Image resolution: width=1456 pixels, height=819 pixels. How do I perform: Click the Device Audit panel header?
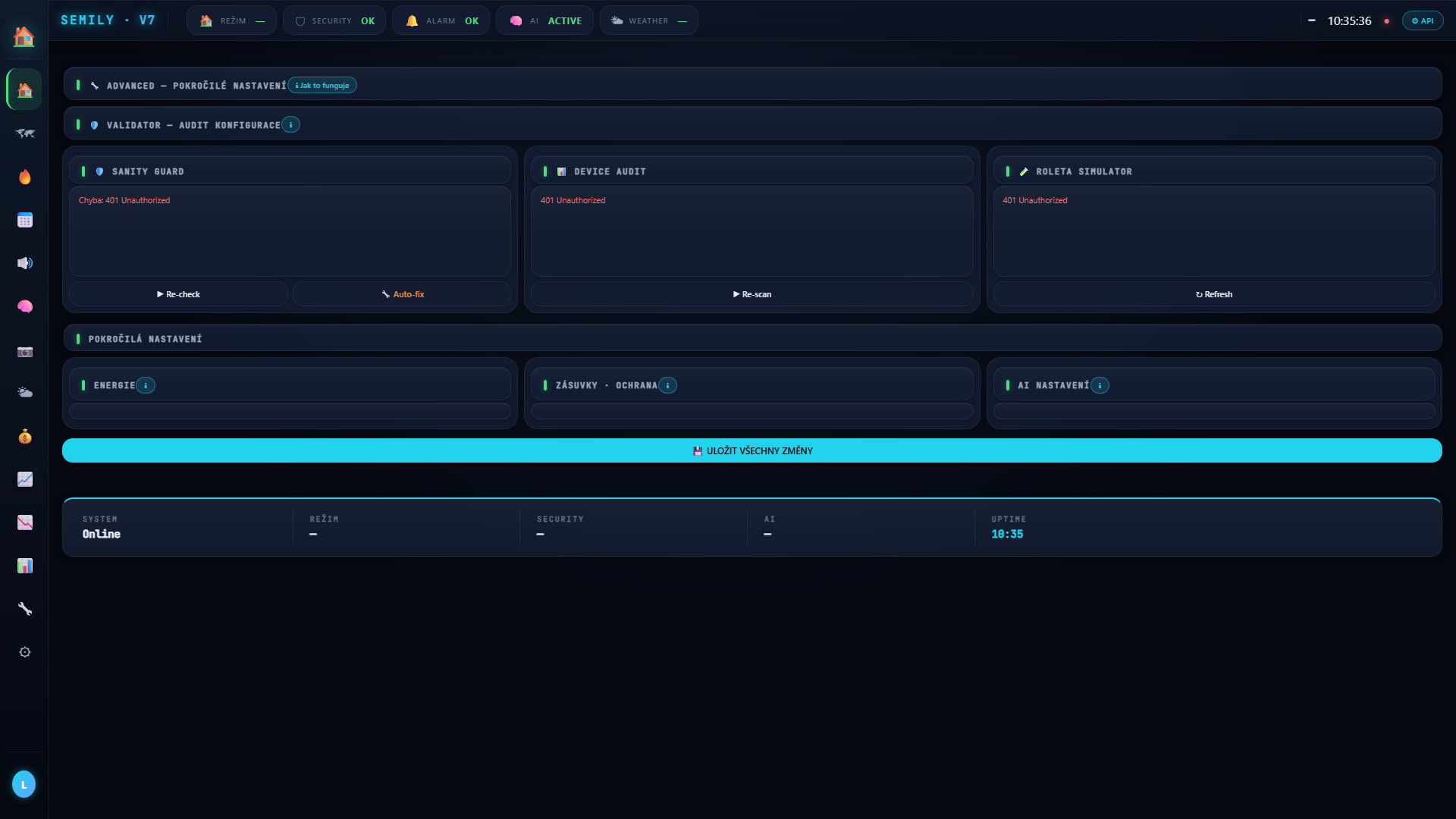(752, 171)
